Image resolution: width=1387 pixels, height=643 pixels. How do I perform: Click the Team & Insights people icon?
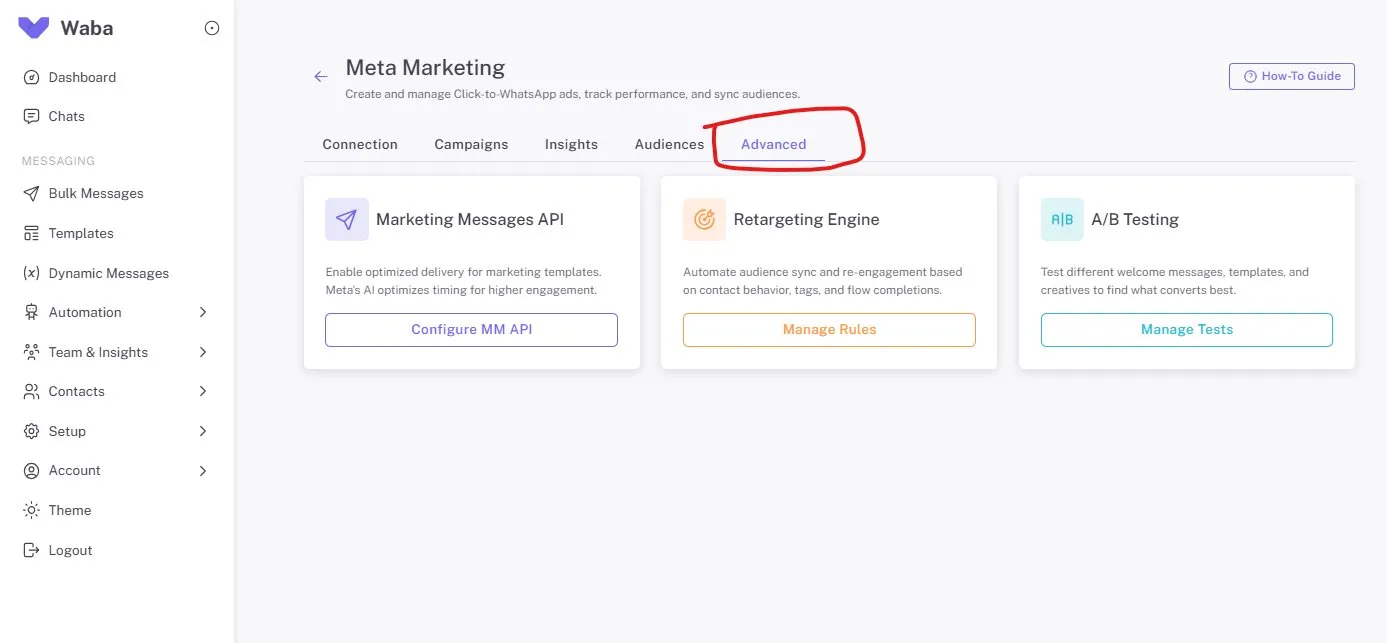(x=31, y=352)
